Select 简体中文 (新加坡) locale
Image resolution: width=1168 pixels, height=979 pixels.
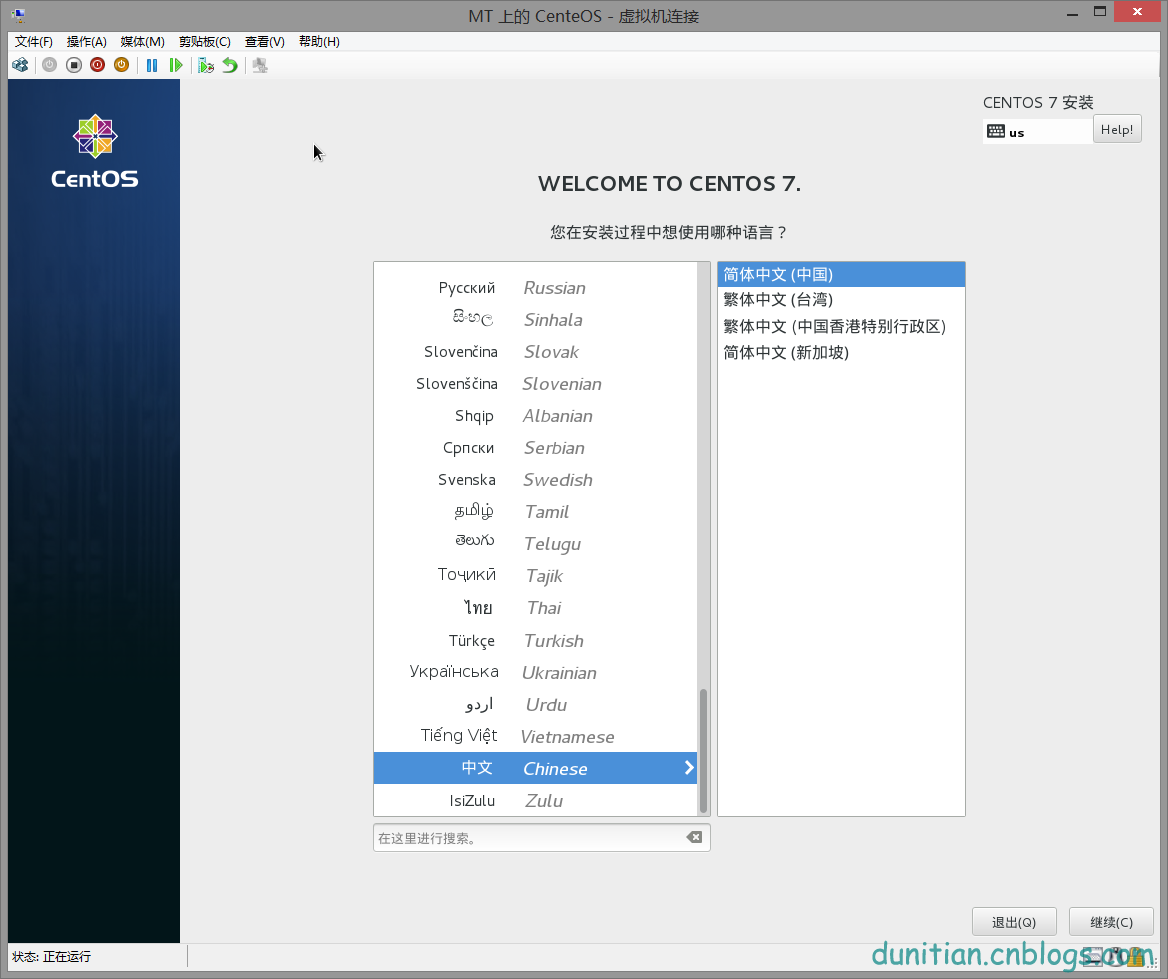coord(841,352)
